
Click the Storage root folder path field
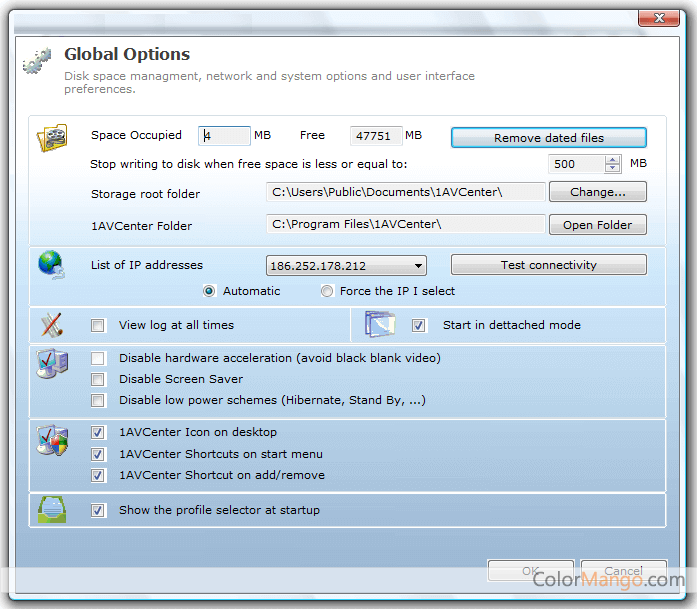point(405,192)
